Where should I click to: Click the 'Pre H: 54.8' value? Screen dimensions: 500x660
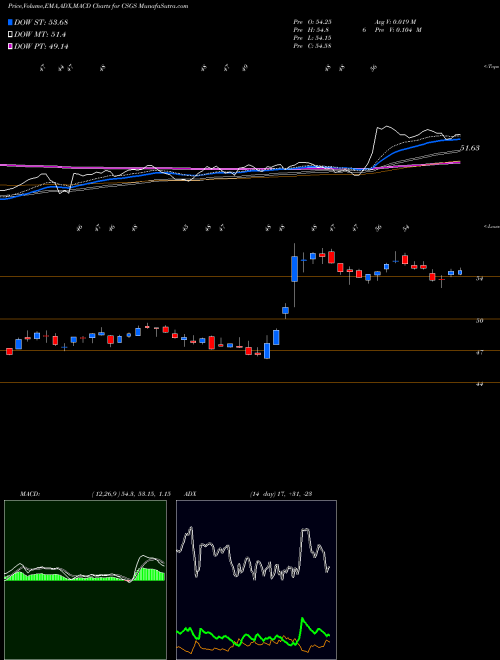tap(311, 30)
